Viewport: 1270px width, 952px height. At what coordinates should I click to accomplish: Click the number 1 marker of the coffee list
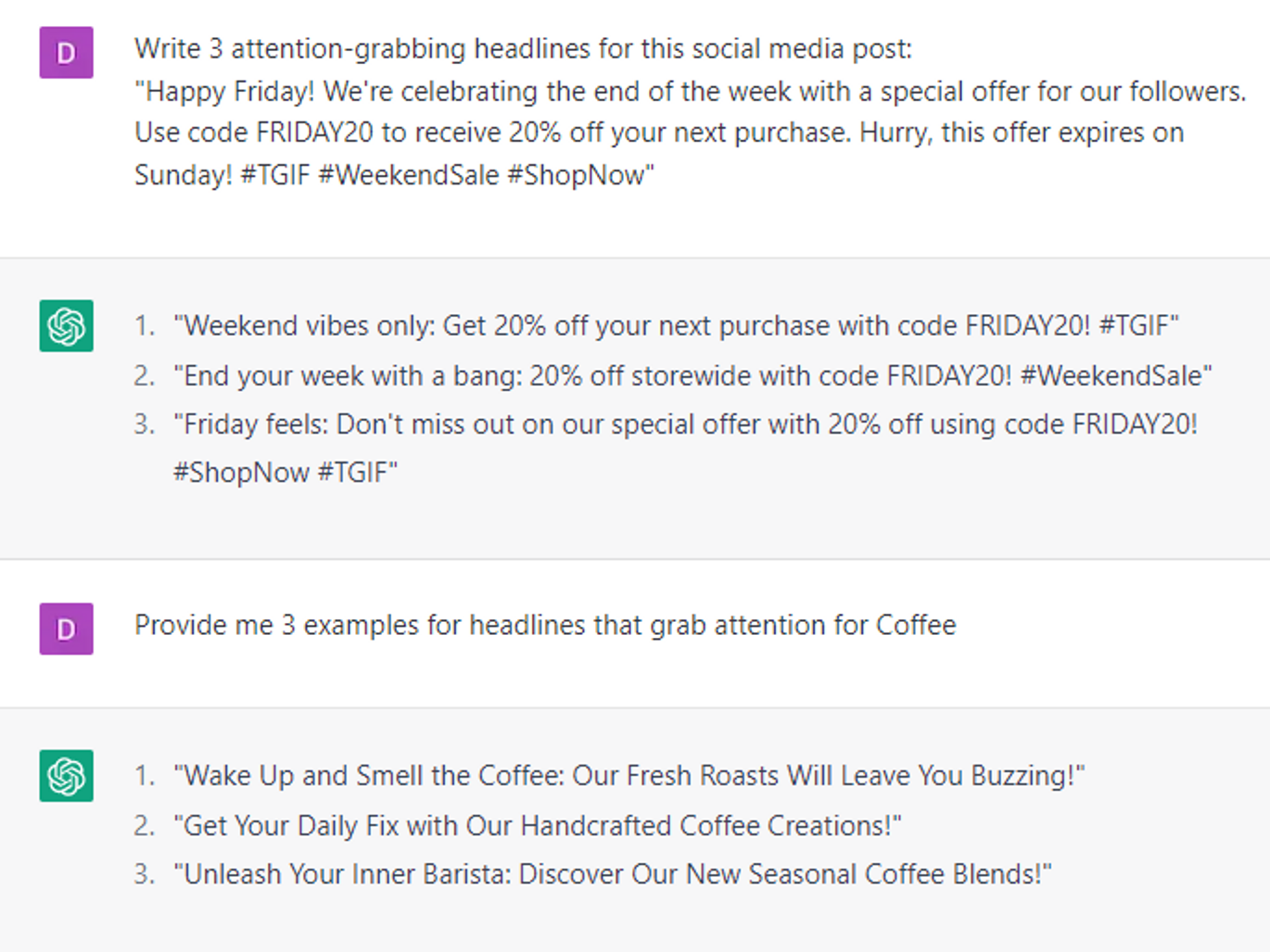[x=145, y=775]
